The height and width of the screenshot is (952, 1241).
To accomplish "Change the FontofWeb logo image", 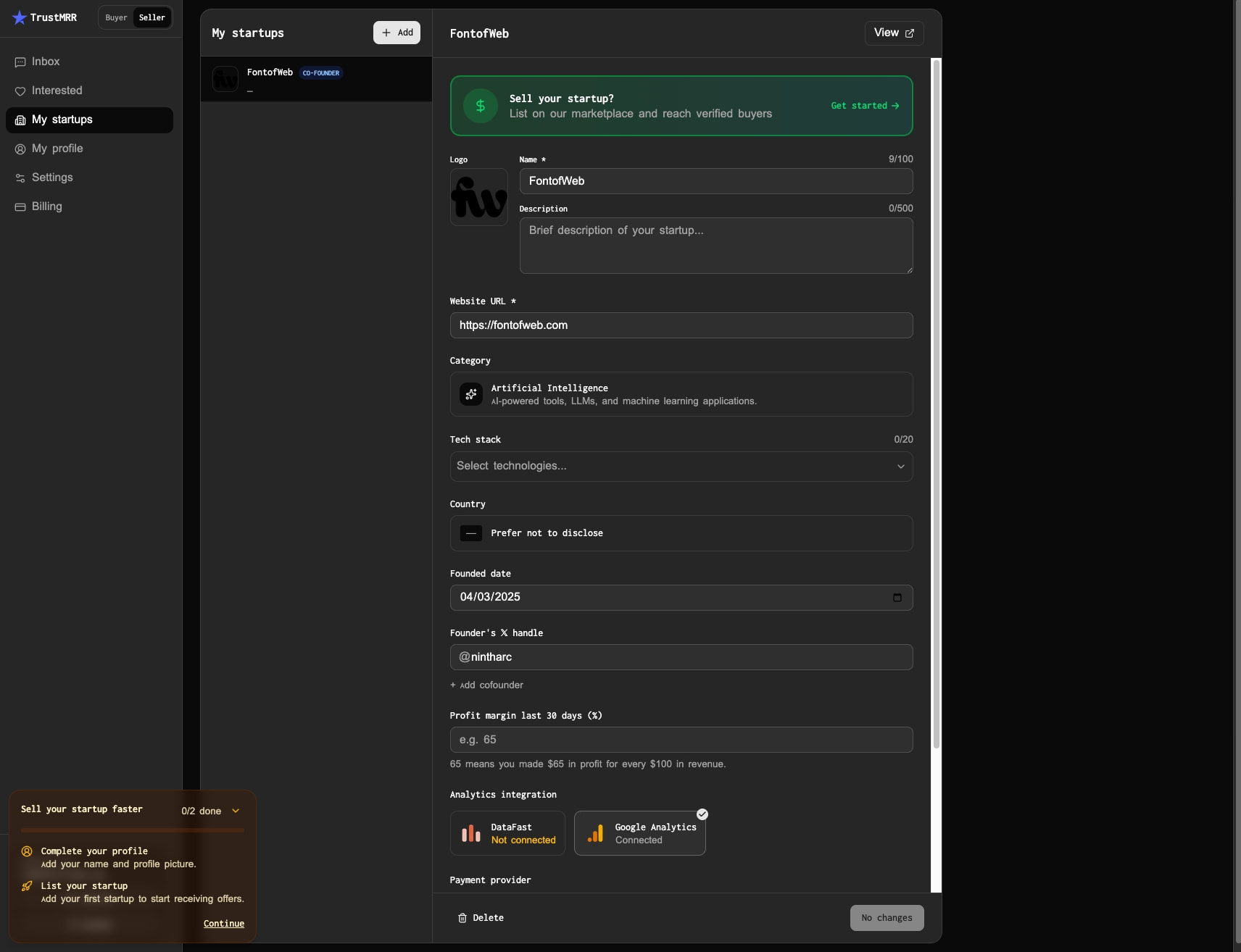I will [479, 197].
